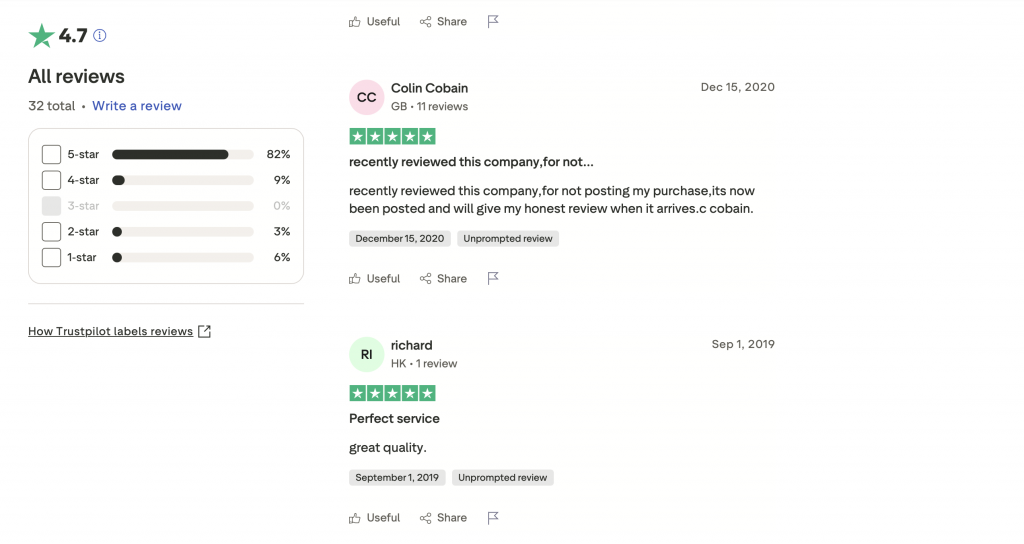This screenshot has height=544, width=1024.
Task: Mark richard's review as Useful
Action: [375, 518]
